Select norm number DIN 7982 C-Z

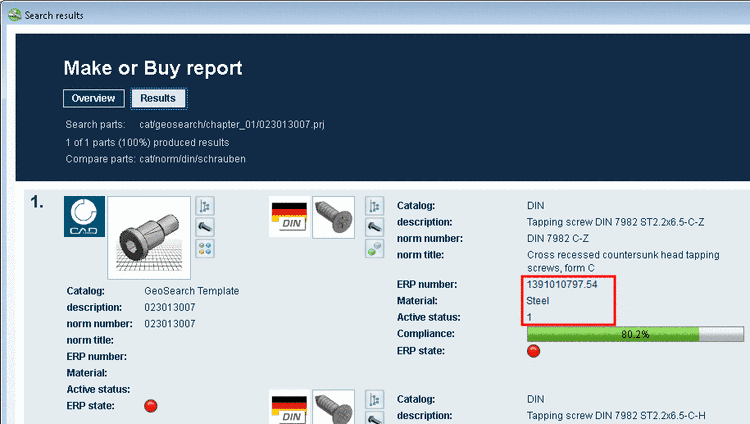(558, 238)
